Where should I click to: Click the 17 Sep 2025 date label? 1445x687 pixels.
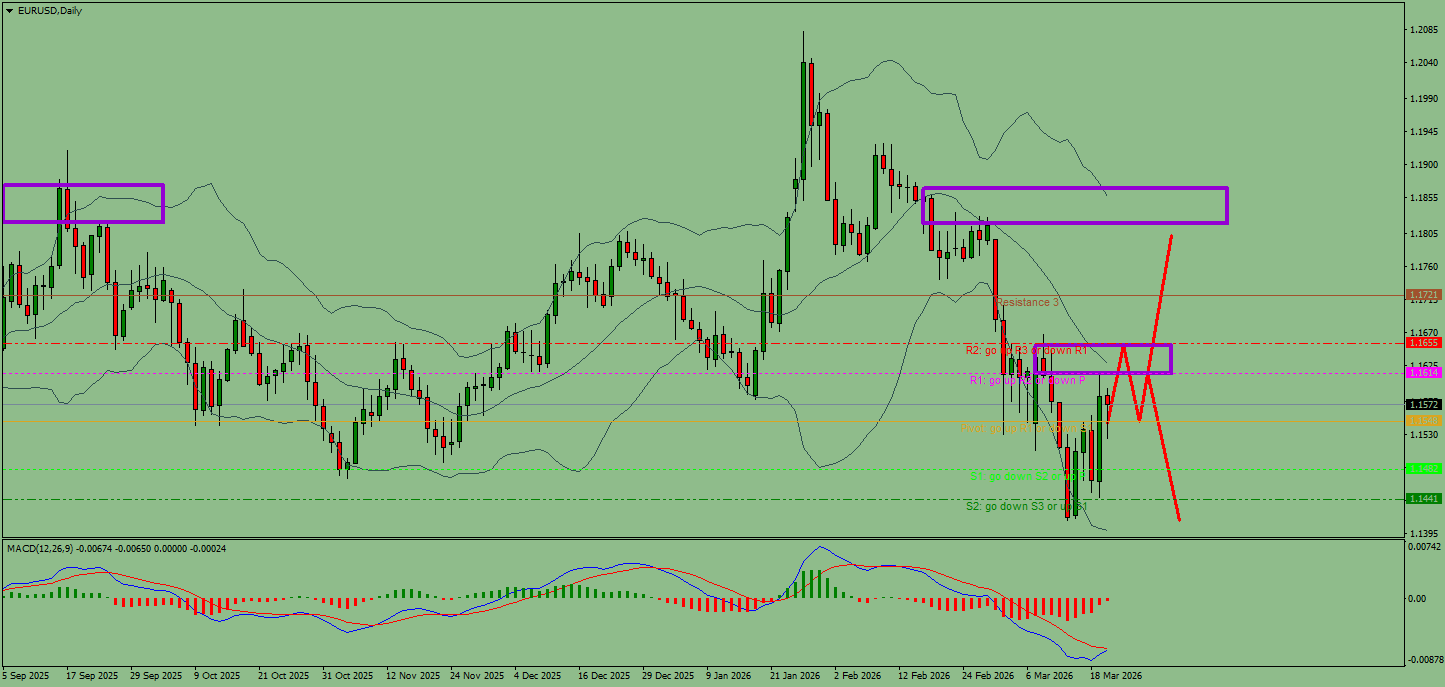click(x=92, y=676)
